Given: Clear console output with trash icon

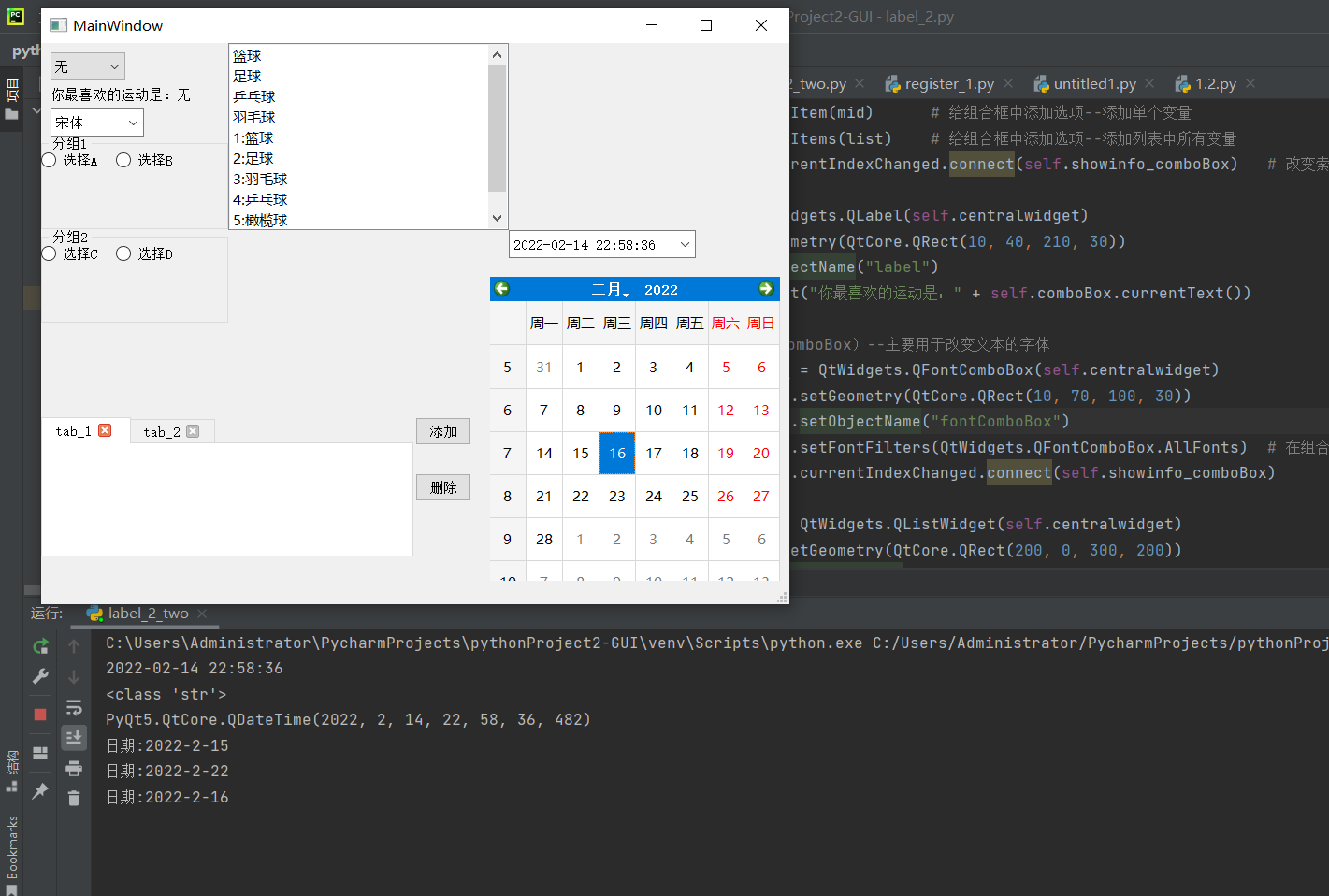Looking at the screenshot, I should click(74, 798).
